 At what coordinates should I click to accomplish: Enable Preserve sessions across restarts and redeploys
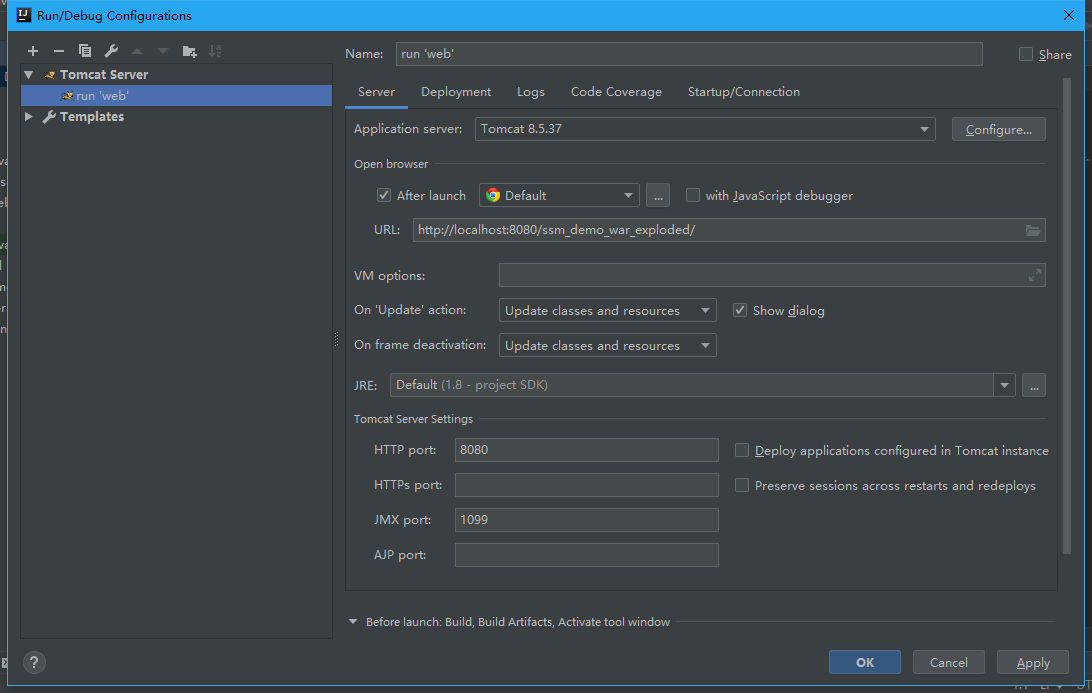[742, 485]
